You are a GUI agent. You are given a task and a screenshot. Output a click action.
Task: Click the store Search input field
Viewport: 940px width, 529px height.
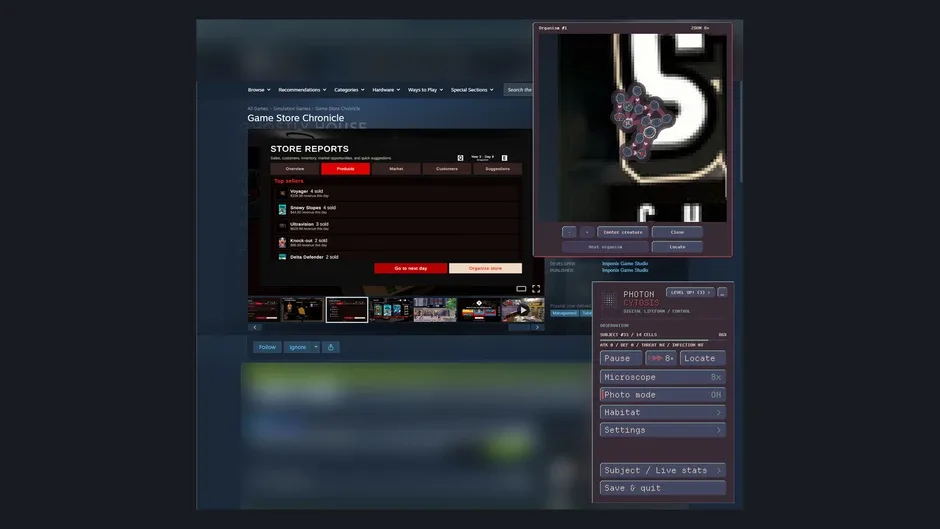tap(518, 90)
